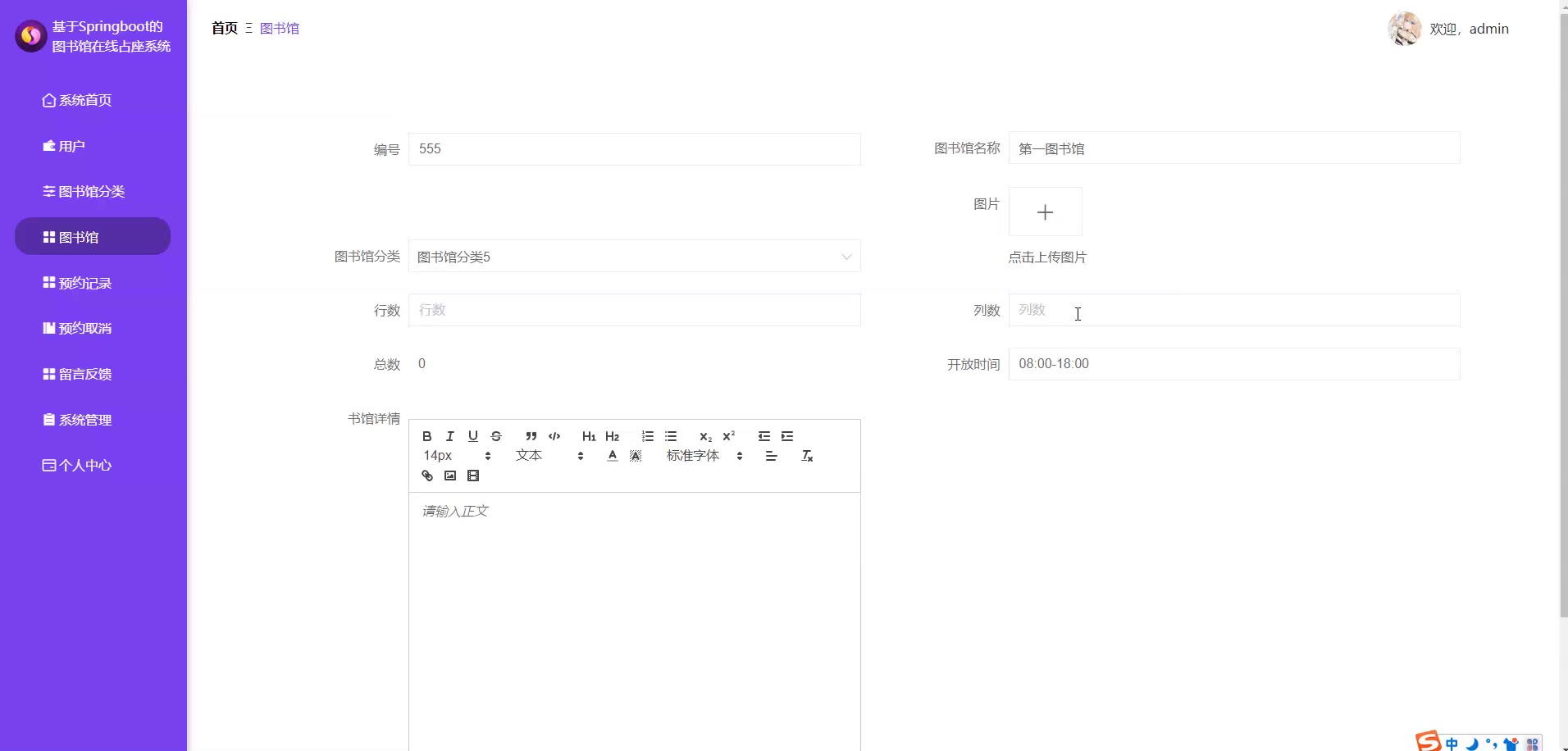Screen dimensions: 1568x751
Task: Click the system logo in the sidebar header
Action: pos(31,36)
